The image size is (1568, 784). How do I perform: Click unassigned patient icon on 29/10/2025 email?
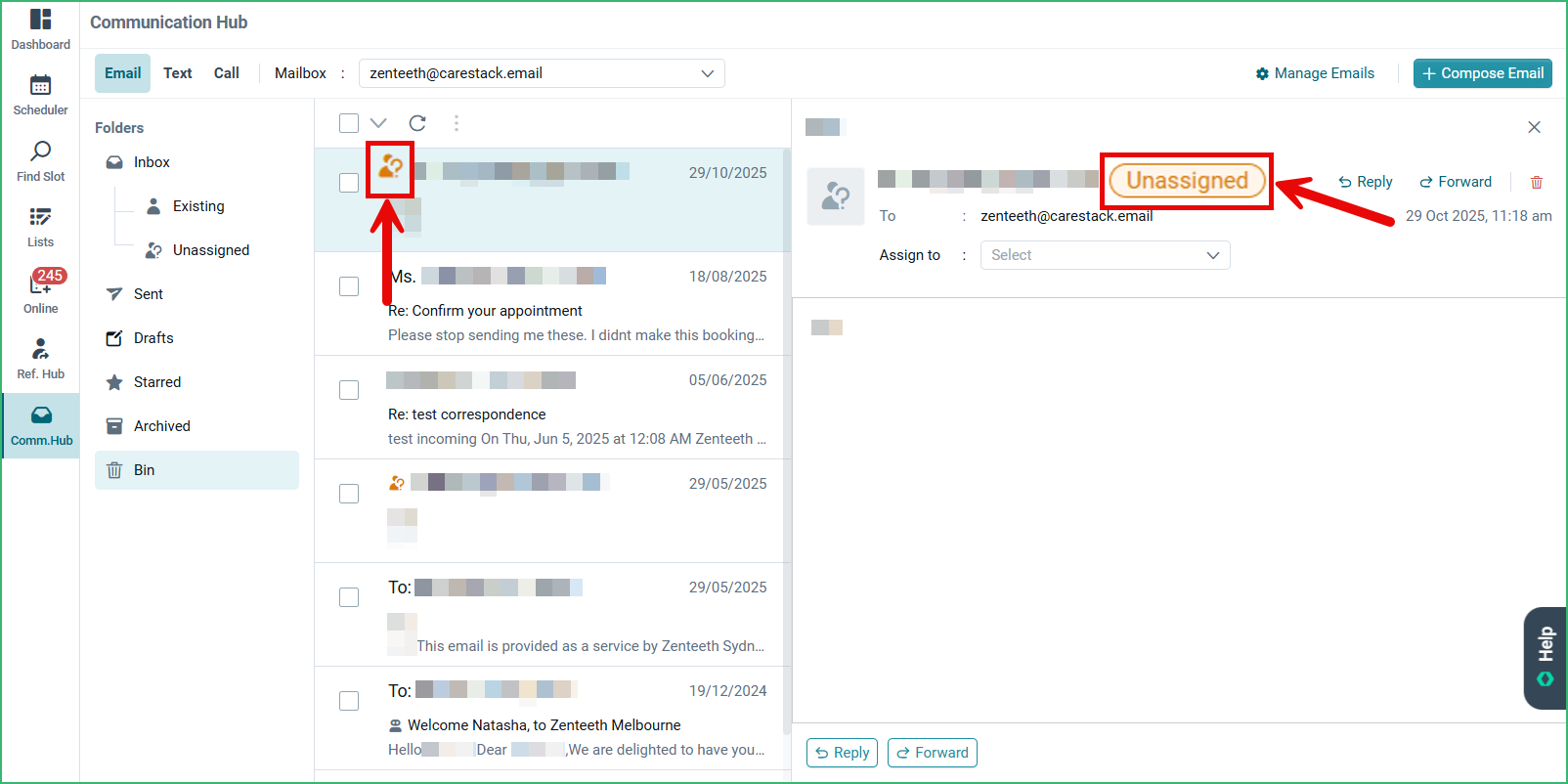pos(391,167)
